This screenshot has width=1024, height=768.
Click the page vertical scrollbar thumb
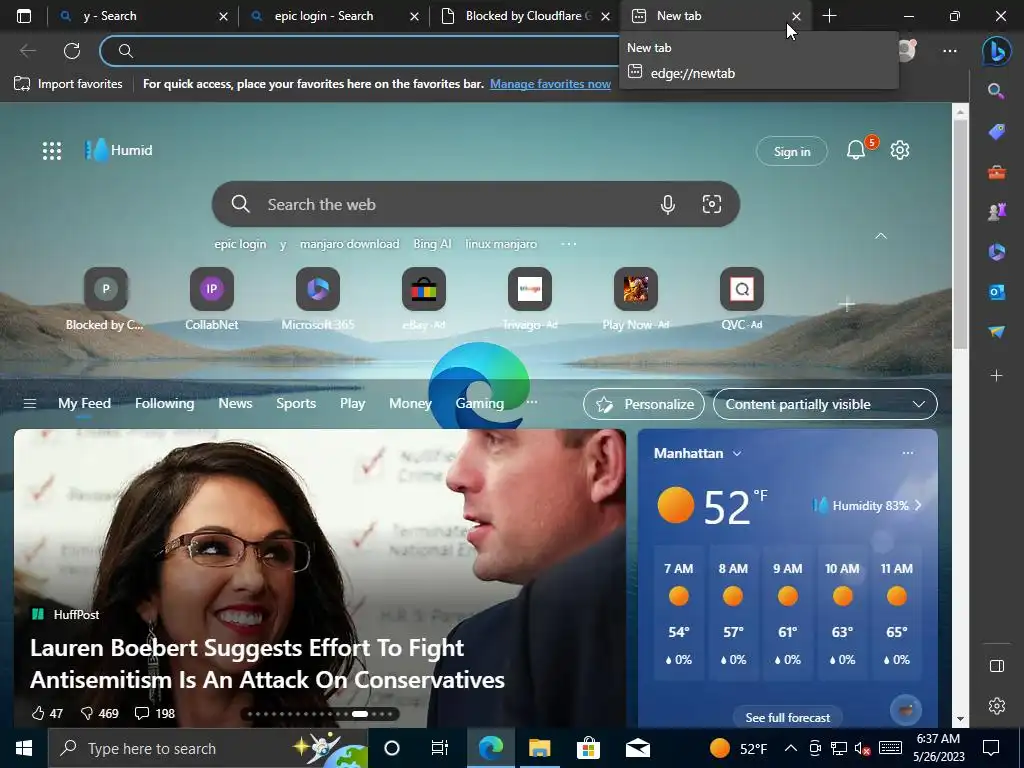pyautogui.click(x=960, y=234)
